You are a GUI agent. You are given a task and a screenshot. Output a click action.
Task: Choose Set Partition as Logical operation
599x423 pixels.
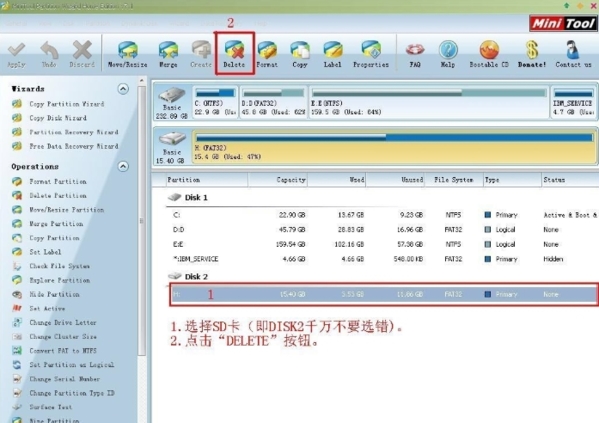point(63,365)
